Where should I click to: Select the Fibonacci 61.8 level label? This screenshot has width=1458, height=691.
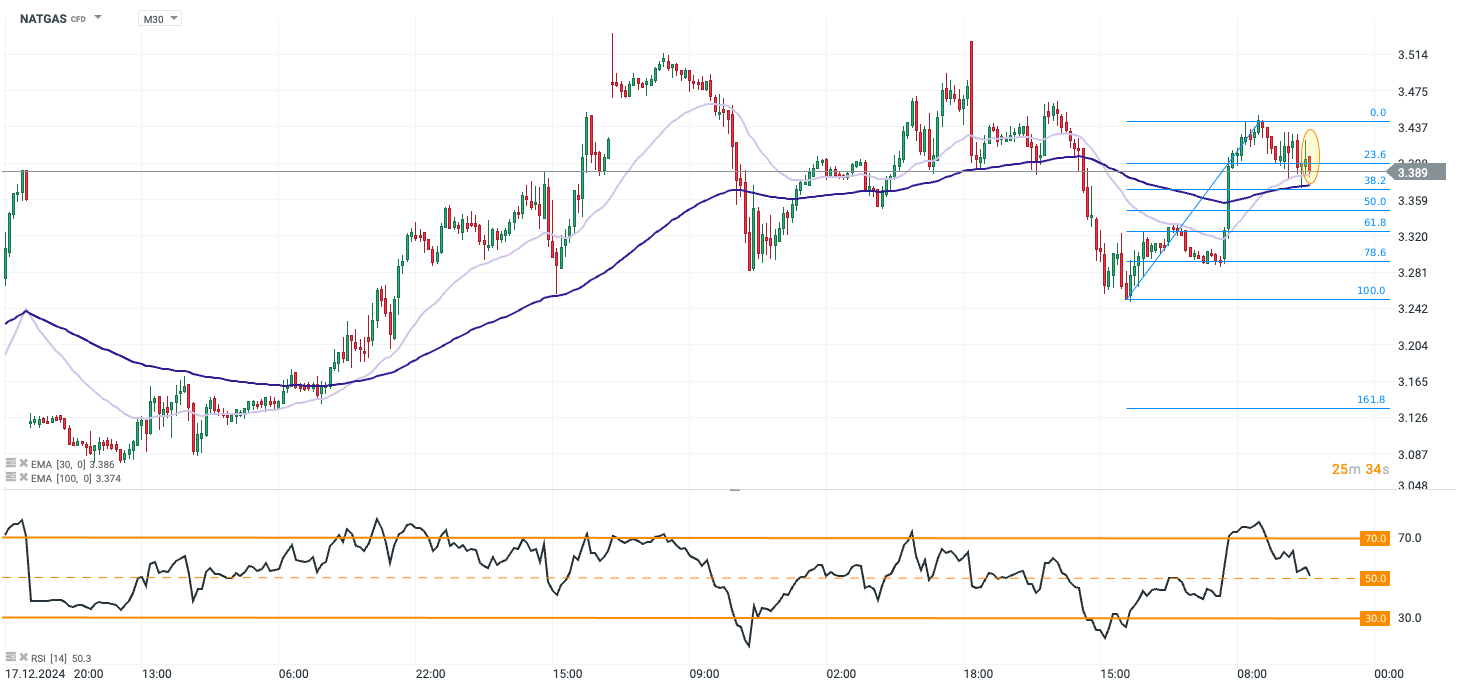1375,223
